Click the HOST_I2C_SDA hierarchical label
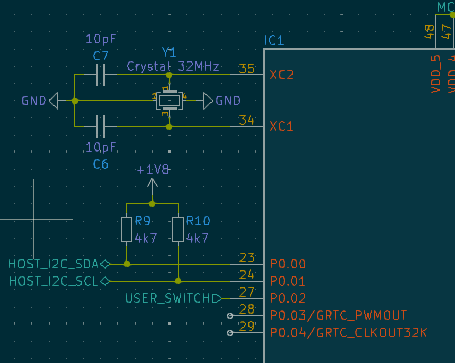The image size is (455, 363). 59,264
